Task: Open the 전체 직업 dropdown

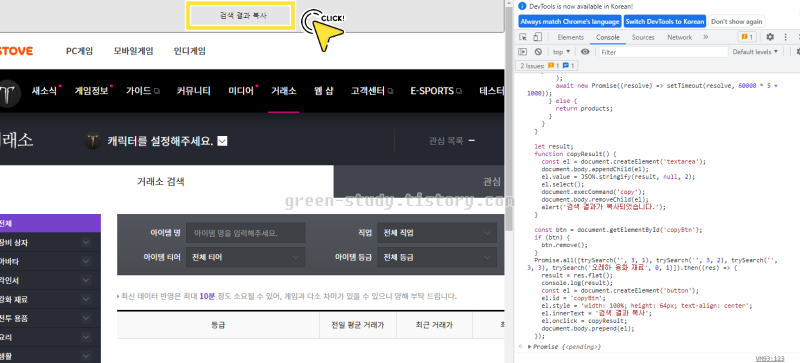Action: click(x=437, y=233)
